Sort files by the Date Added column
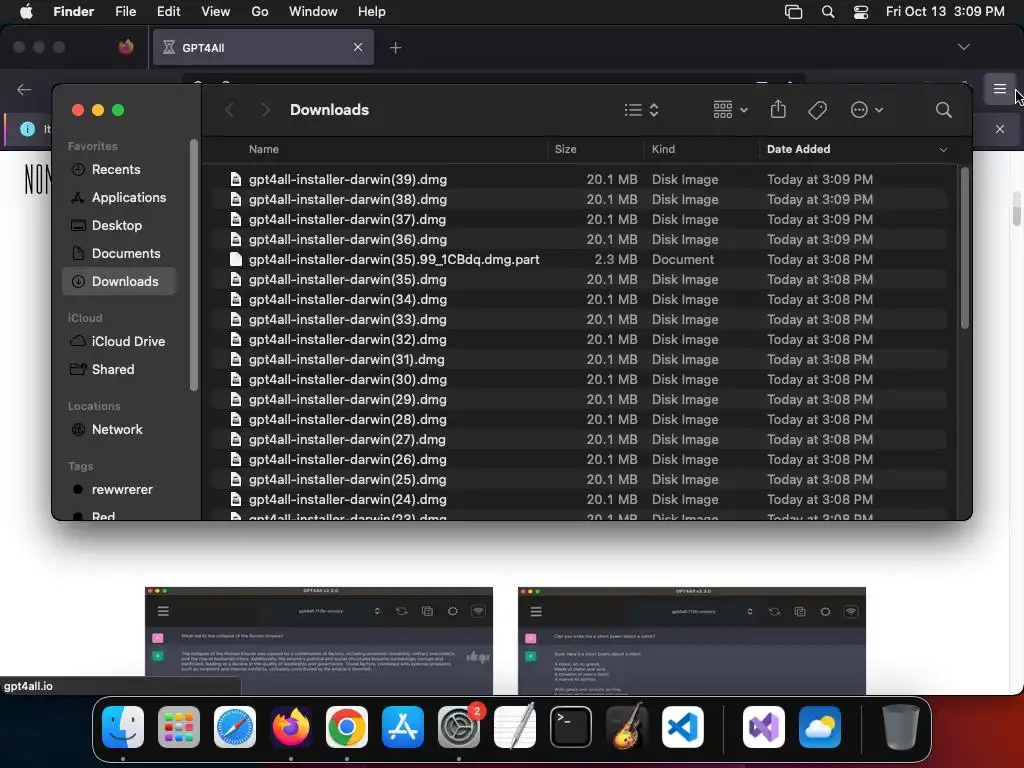Image resolution: width=1024 pixels, height=768 pixels. pos(798,150)
